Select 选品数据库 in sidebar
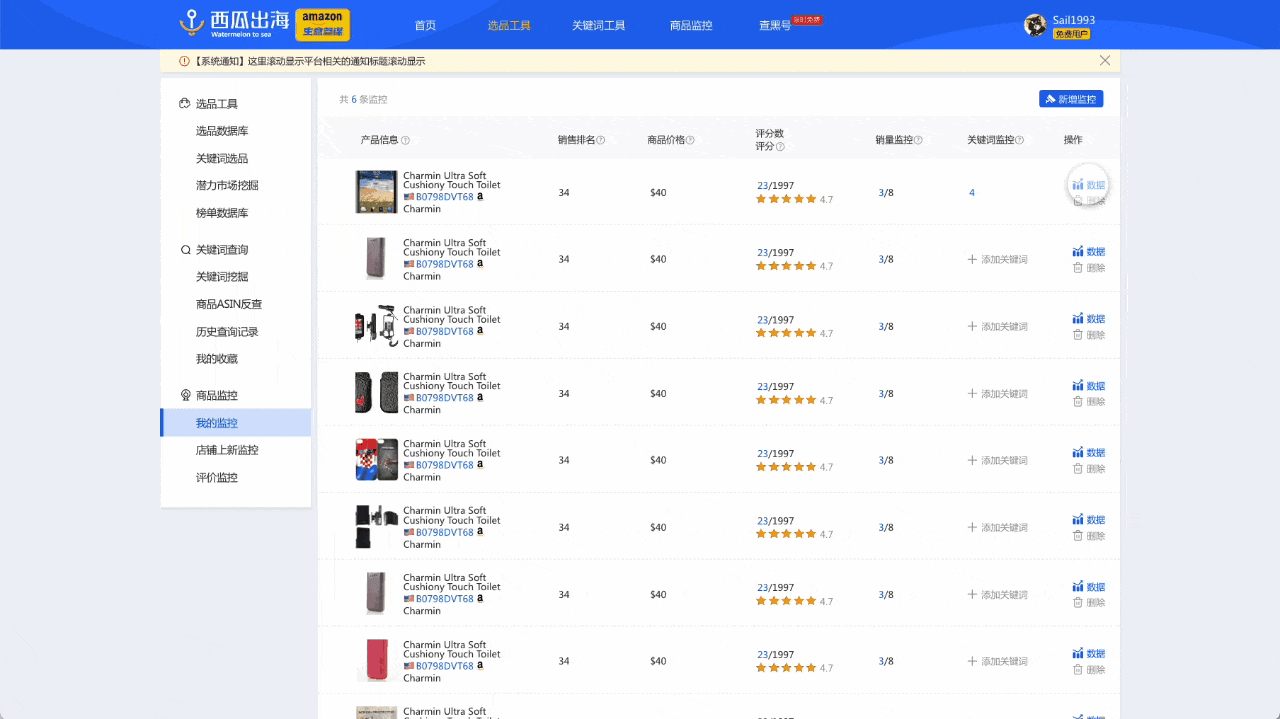 222,131
